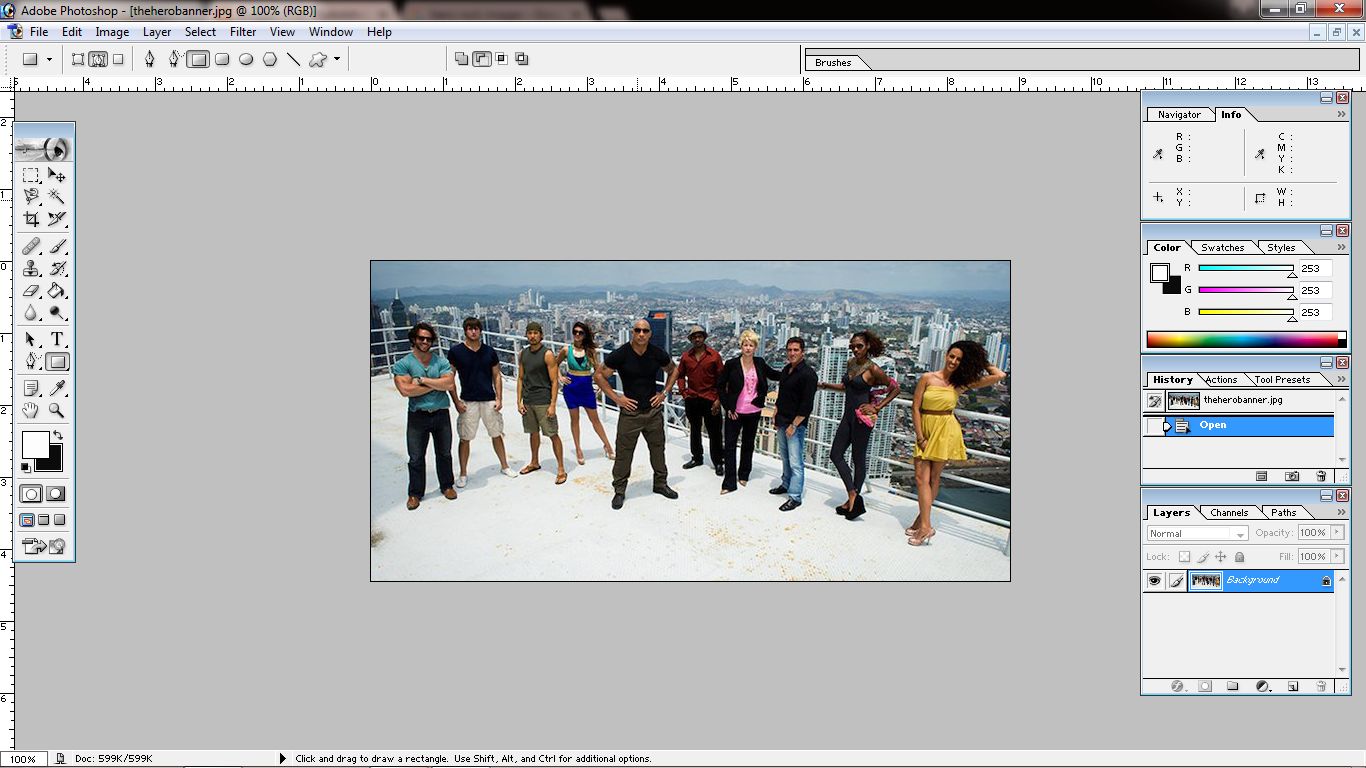Screen dimensions: 1366x768
Task: Switch to the Channels tab
Action: (1230, 512)
